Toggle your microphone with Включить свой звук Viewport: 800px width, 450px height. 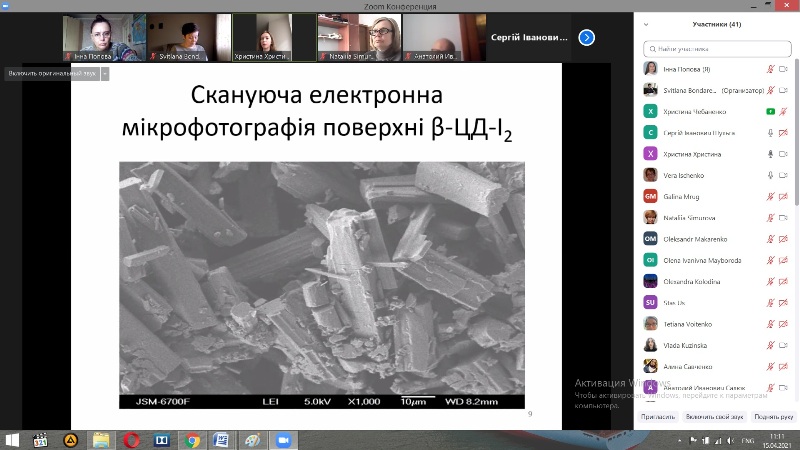pyautogui.click(x=715, y=416)
